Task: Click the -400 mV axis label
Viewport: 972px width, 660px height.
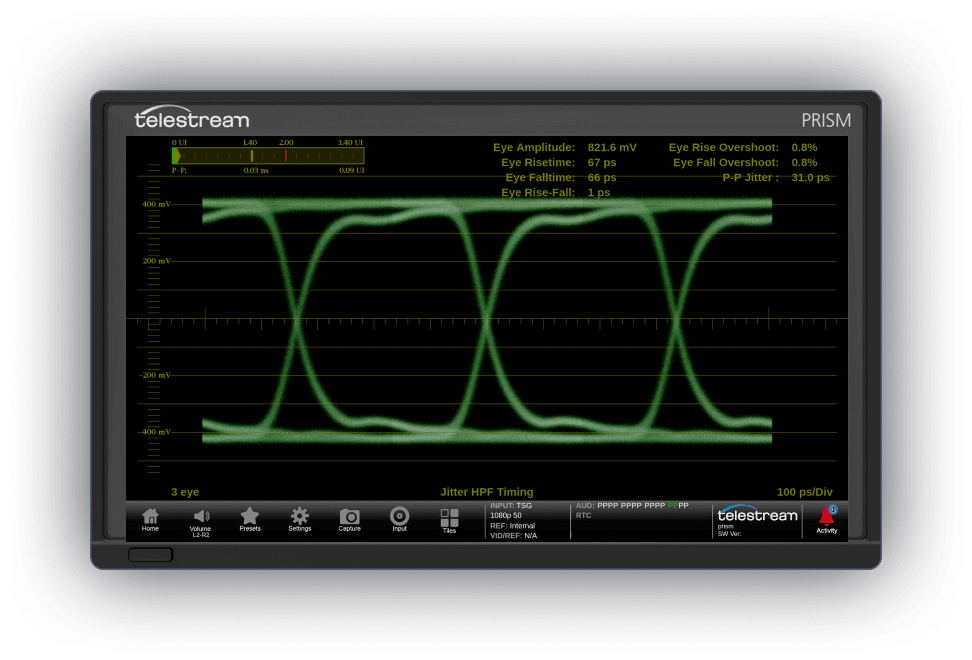Action: click(154, 432)
